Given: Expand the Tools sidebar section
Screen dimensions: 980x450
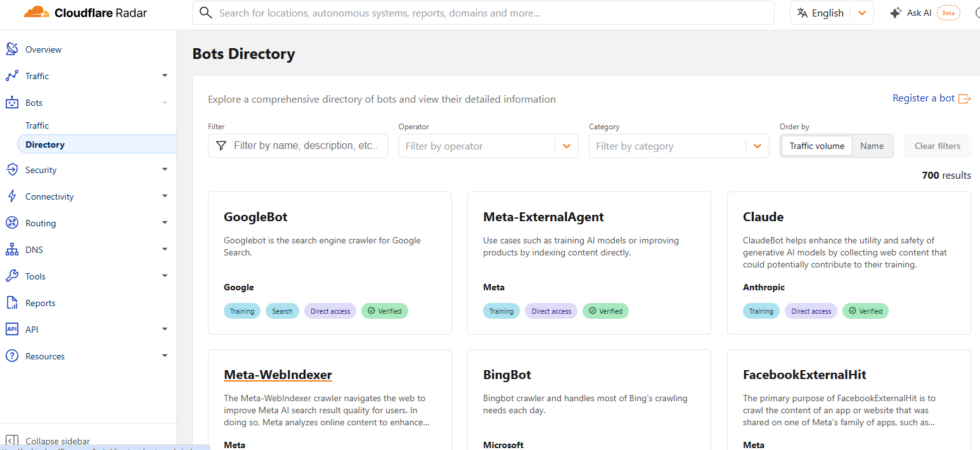Looking at the screenshot, I should 165,276.
